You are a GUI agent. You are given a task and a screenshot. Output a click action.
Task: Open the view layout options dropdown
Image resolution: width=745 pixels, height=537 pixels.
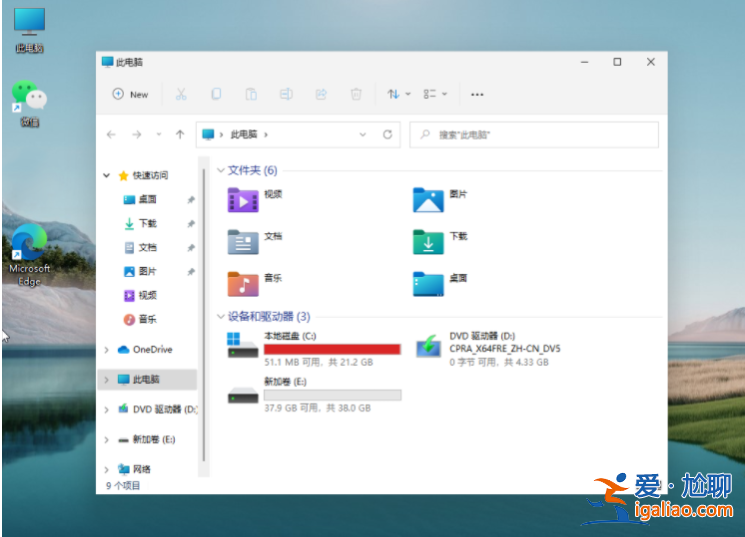click(x=435, y=94)
